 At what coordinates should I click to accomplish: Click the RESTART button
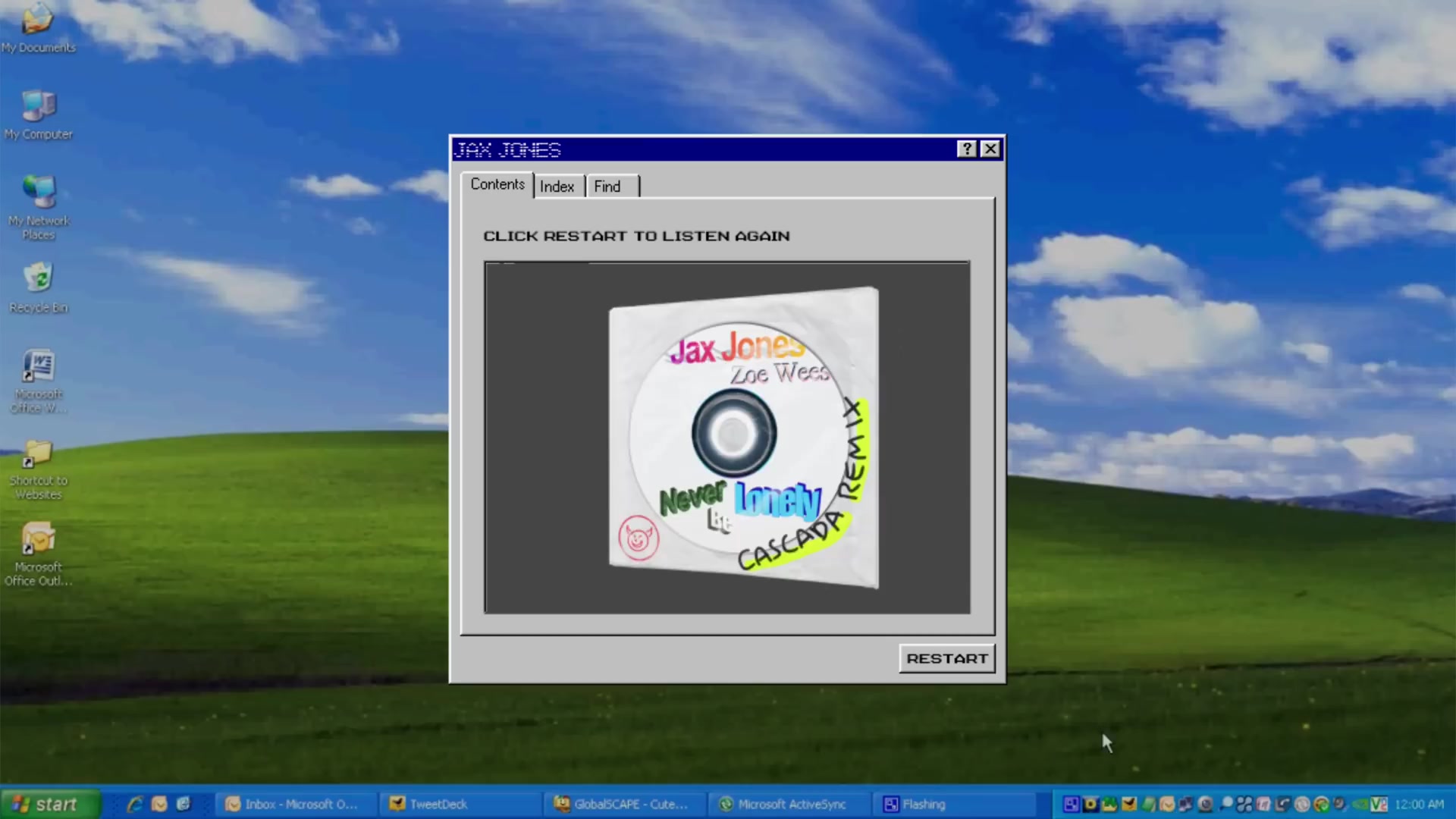946,658
